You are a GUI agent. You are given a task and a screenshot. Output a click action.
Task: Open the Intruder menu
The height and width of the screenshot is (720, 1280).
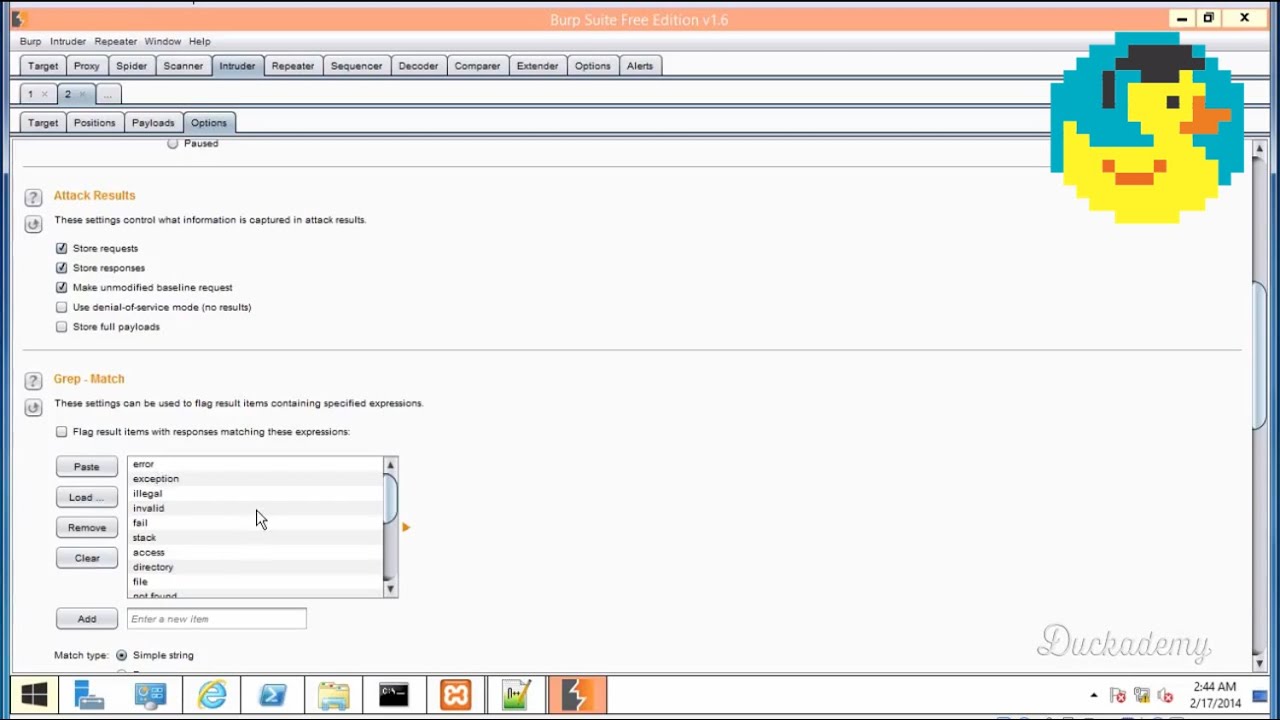click(68, 41)
